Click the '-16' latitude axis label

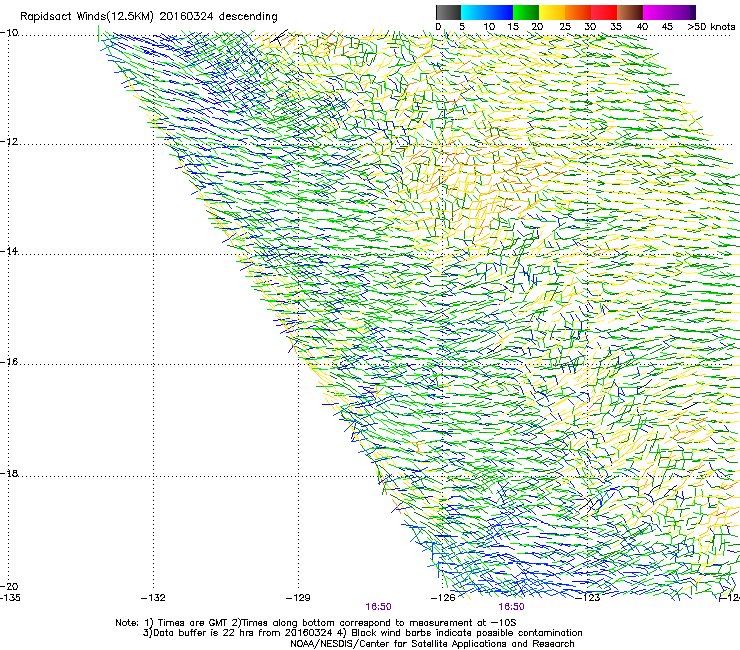pos(9,362)
